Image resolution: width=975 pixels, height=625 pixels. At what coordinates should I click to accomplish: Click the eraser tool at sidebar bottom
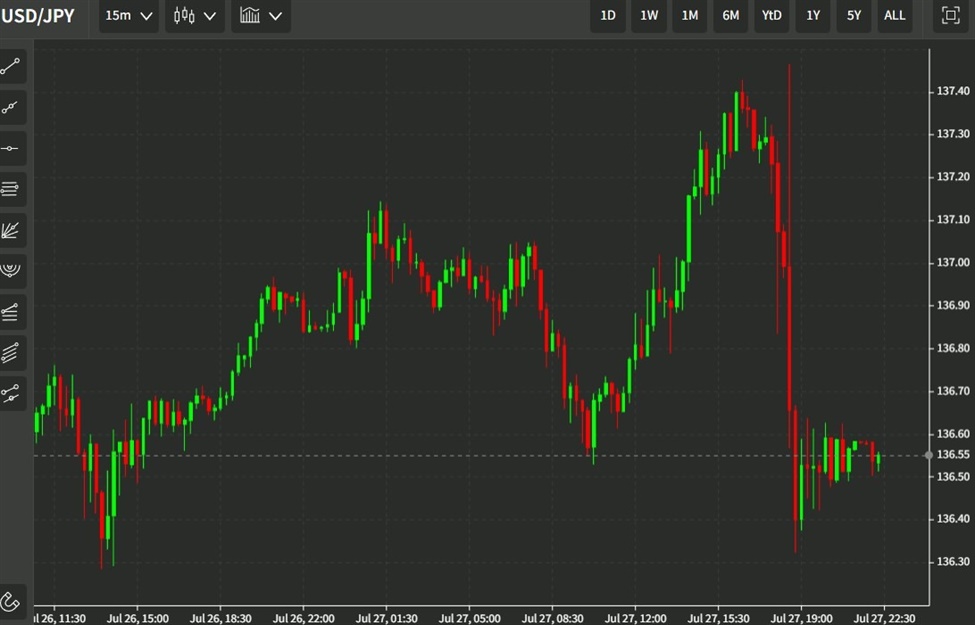pos(12,603)
